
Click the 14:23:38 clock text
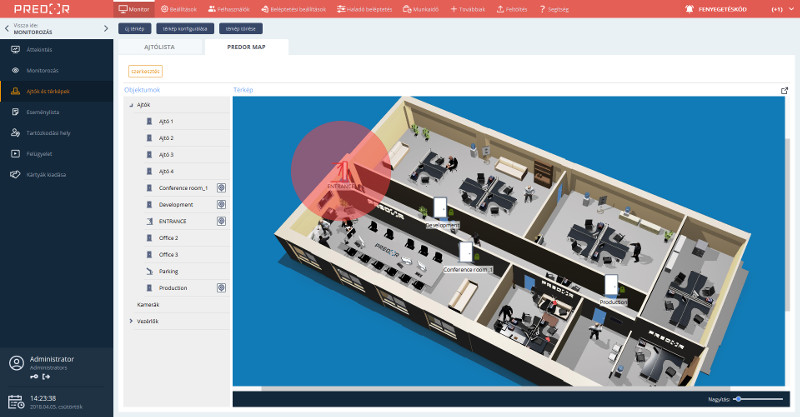[x=43, y=398]
